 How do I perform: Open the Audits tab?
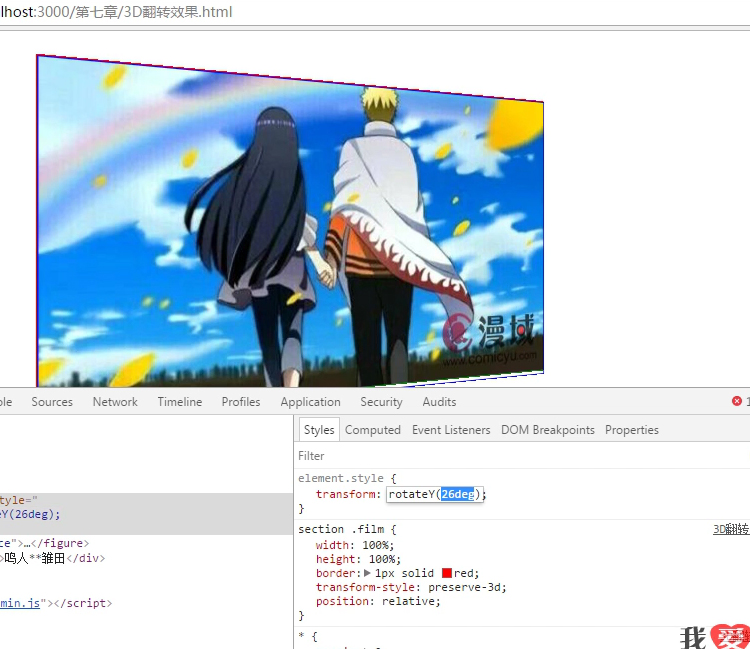439,402
